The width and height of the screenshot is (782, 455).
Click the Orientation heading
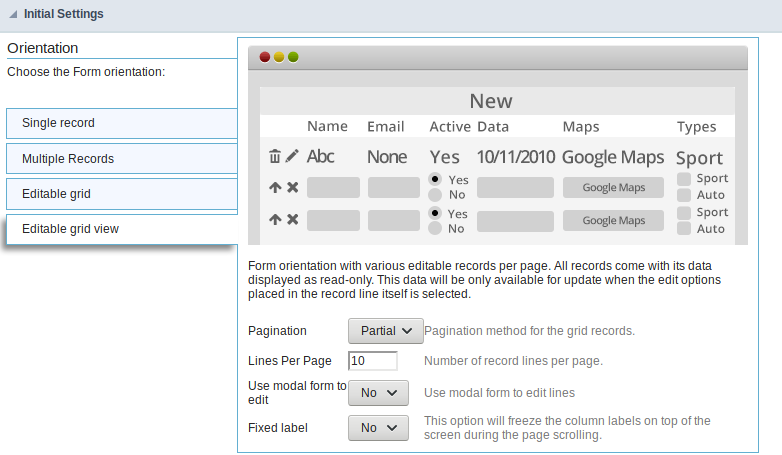43,48
